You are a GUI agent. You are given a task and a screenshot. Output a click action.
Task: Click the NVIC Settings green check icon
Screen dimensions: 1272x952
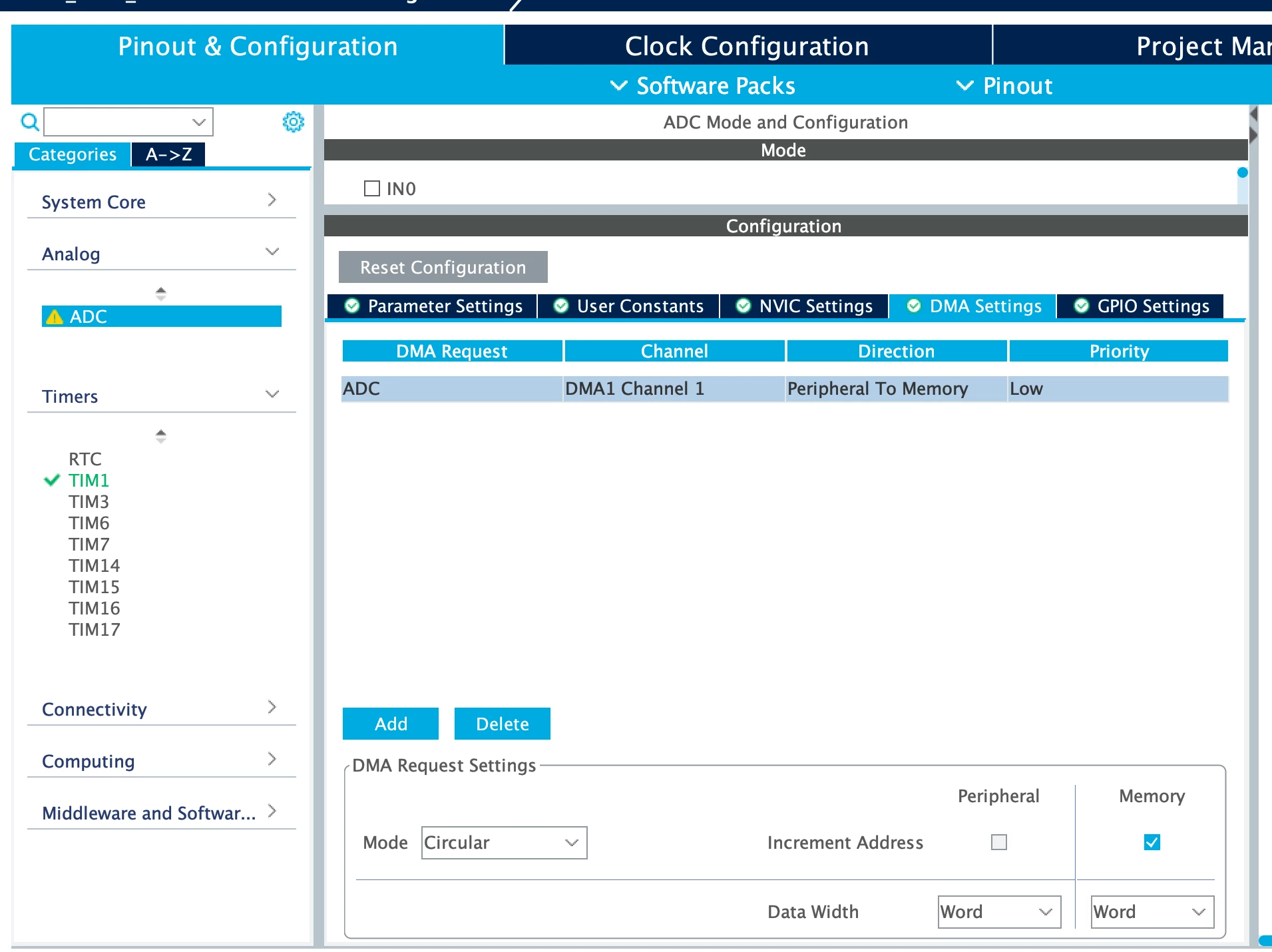point(743,306)
